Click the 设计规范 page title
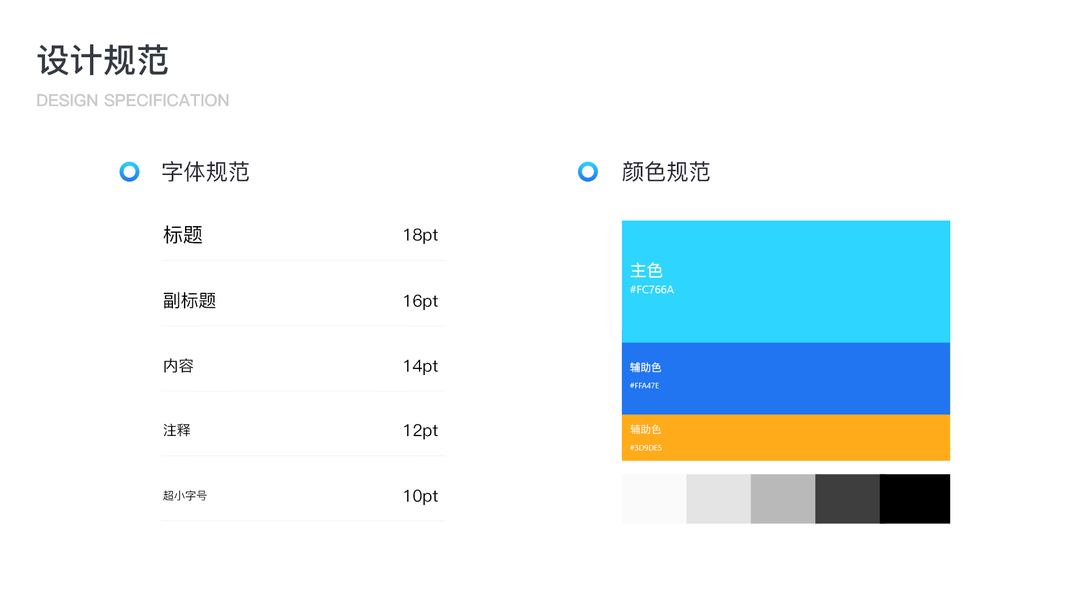The height and width of the screenshot is (600, 1067). point(103,60)
